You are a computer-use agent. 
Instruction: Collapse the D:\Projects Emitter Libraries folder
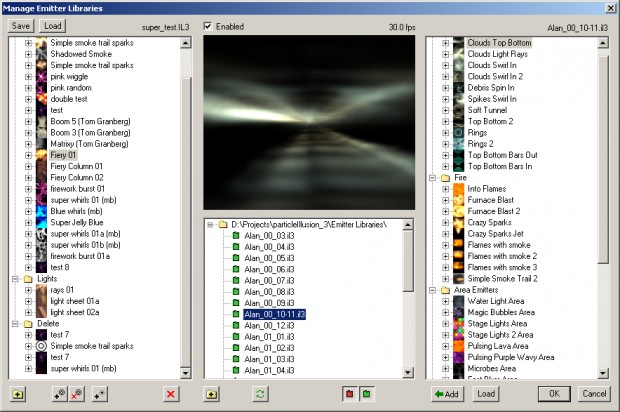[210, 225]
